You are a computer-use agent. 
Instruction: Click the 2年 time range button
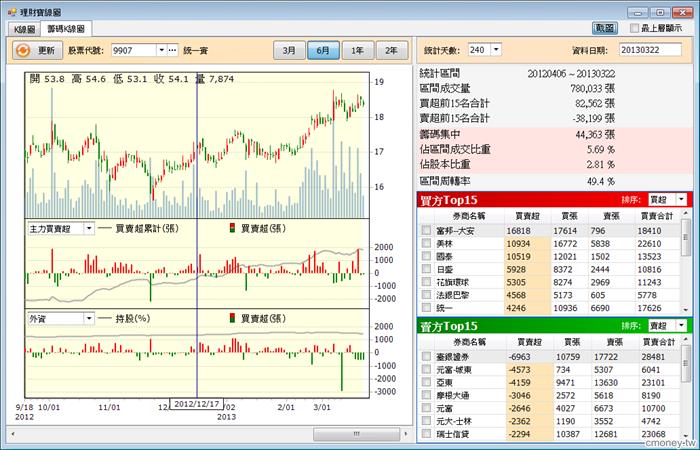coord(390,49)
